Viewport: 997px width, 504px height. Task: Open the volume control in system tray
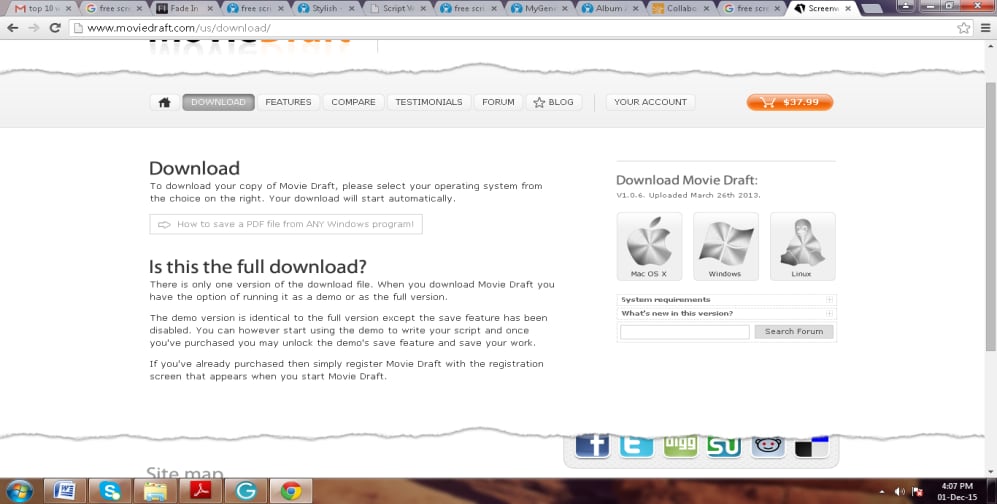click(x=900, y=491)
